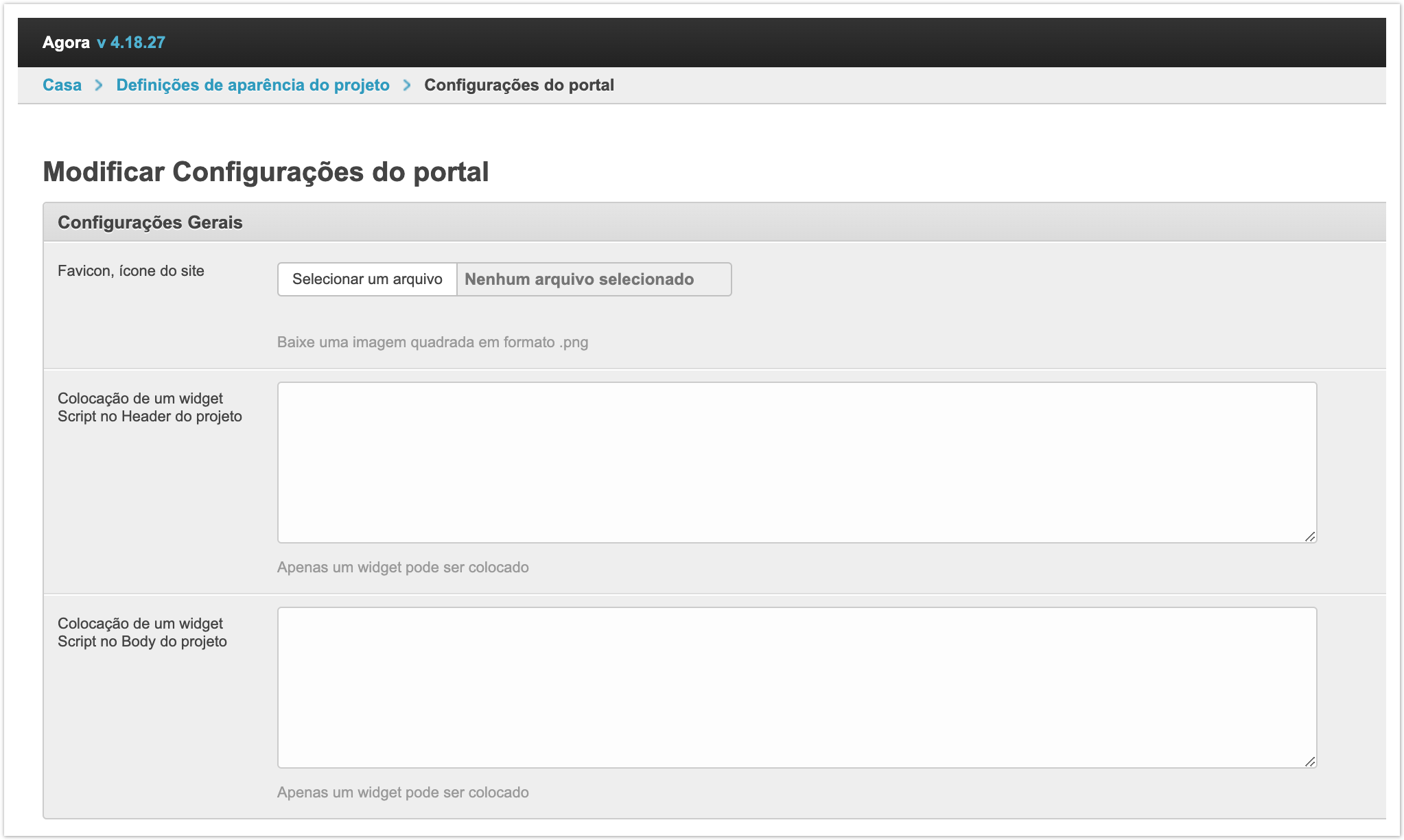This screenshot has height=840, width=1404.
Task: Click the Agora logo title
Action: [66, 43]
